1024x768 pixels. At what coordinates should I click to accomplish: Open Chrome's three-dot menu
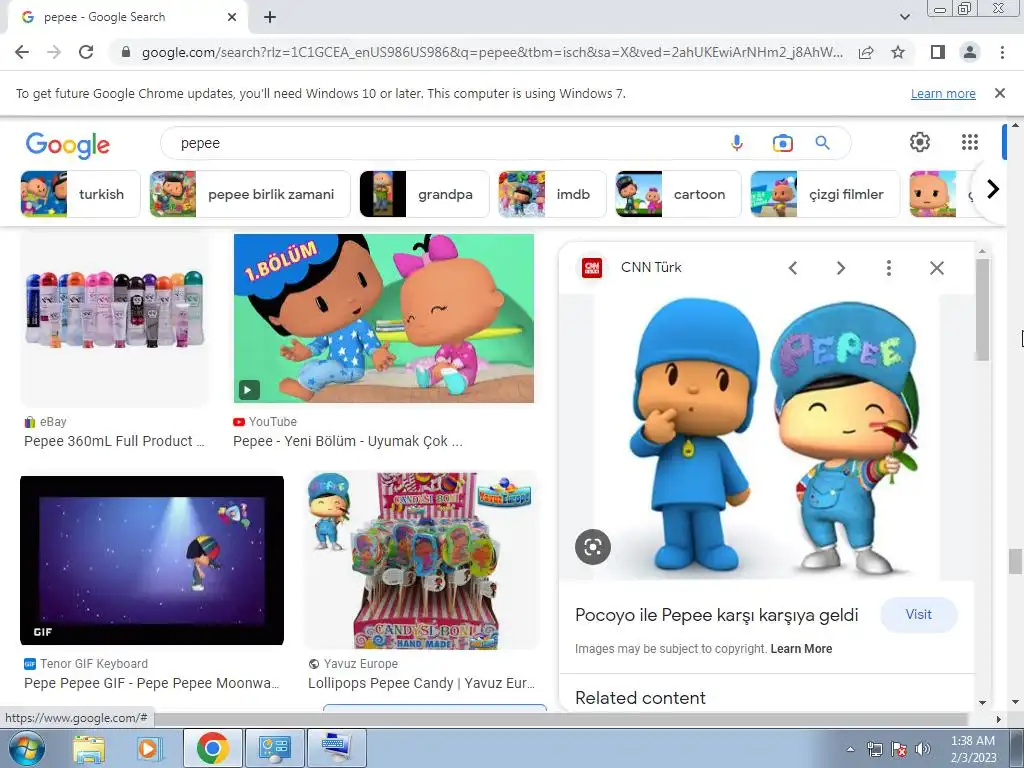coord(1002,52)
